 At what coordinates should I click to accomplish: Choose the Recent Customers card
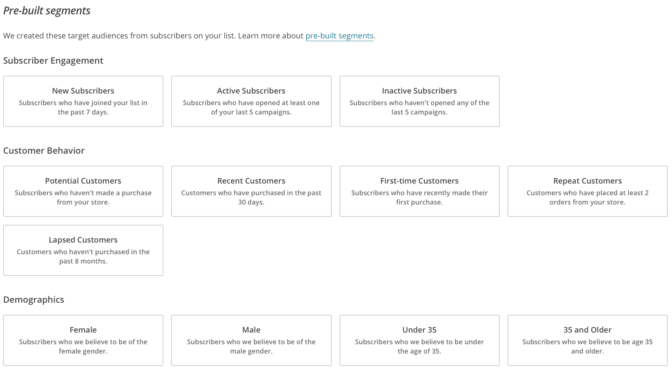(251, 191)
